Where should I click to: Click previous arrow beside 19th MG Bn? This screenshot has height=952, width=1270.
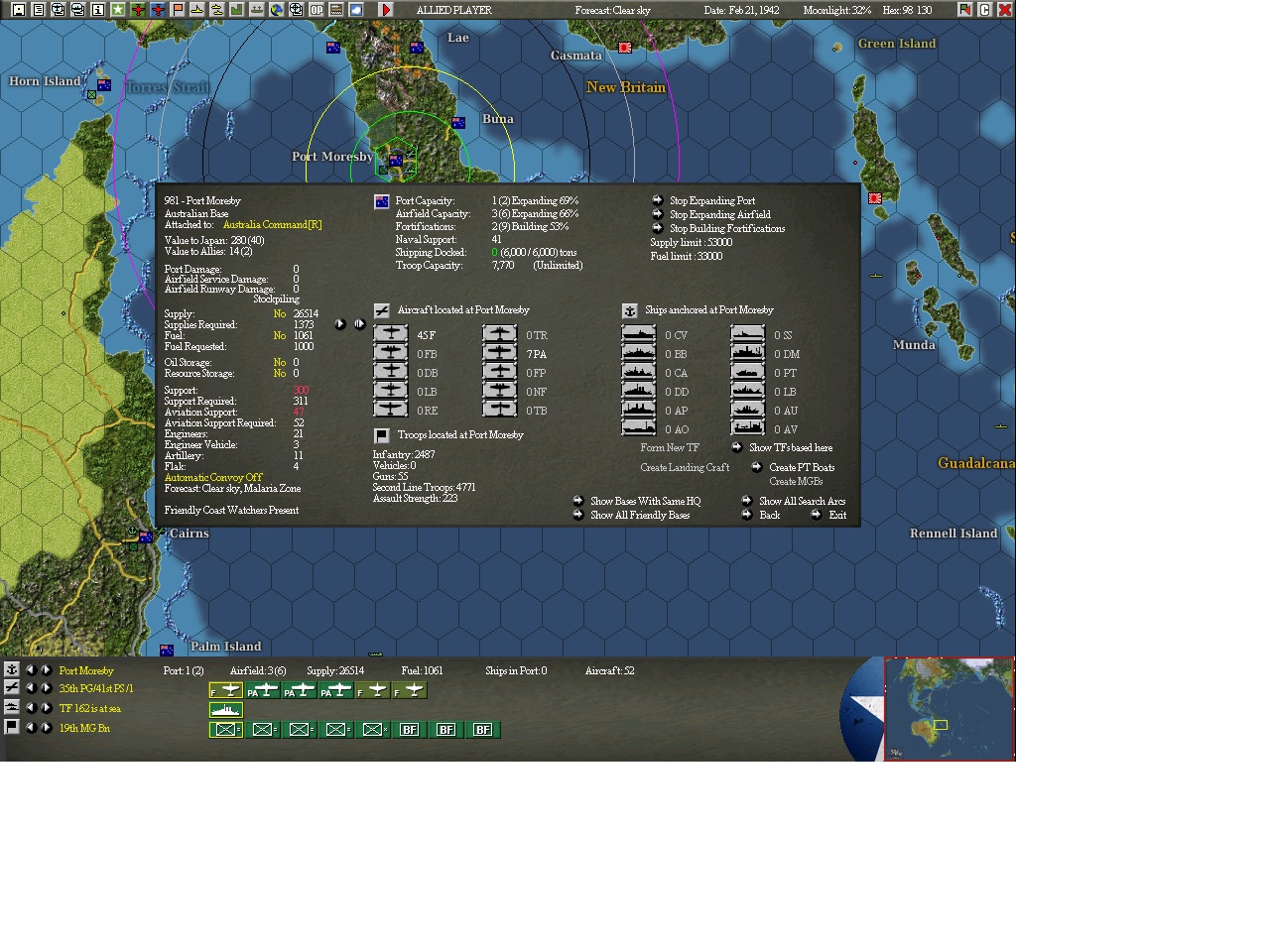31,728
